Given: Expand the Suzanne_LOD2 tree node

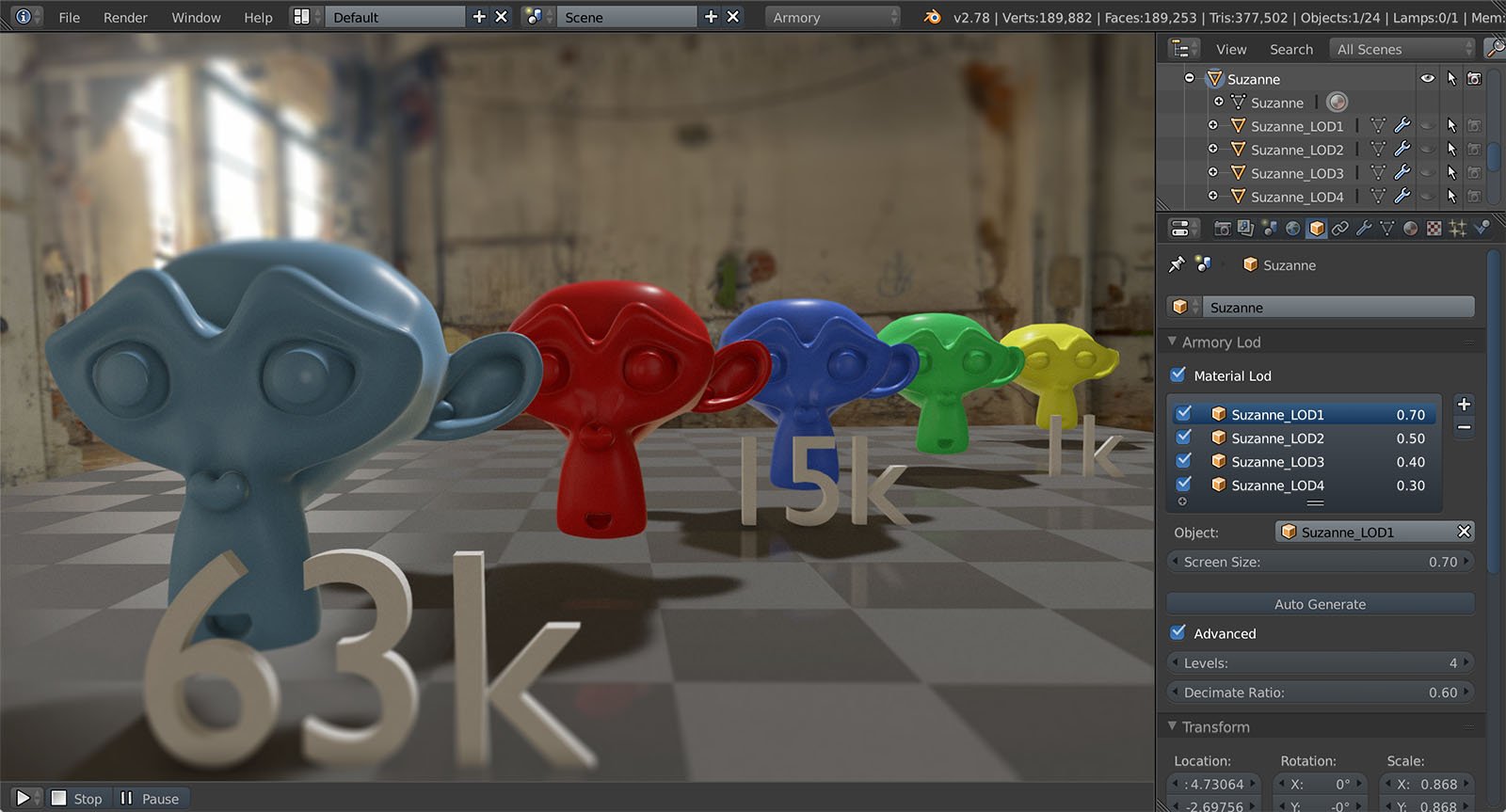Looking at the screenshot, I should click(x=1212, y=148).
